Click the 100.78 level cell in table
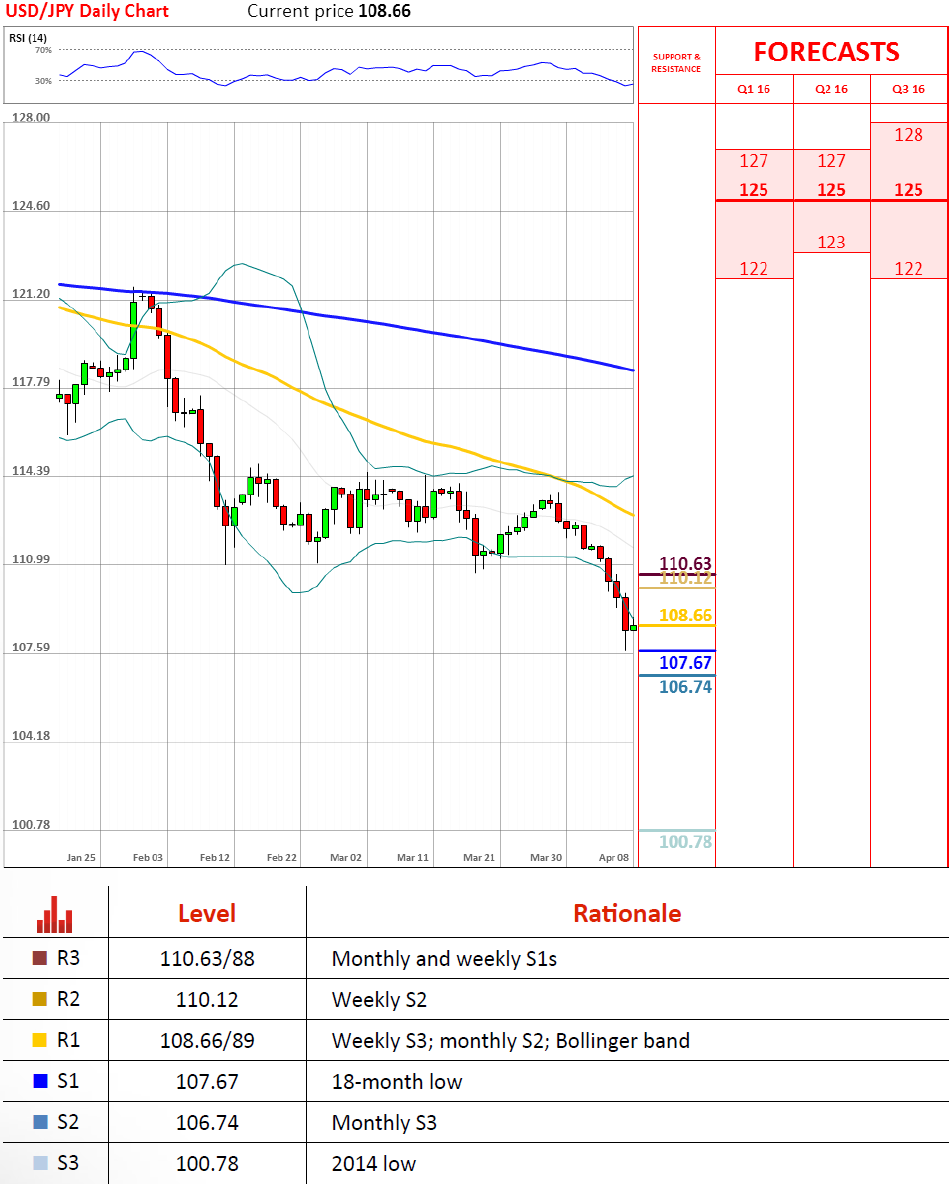This screenshot has height=1184, width=952. 207,1163
